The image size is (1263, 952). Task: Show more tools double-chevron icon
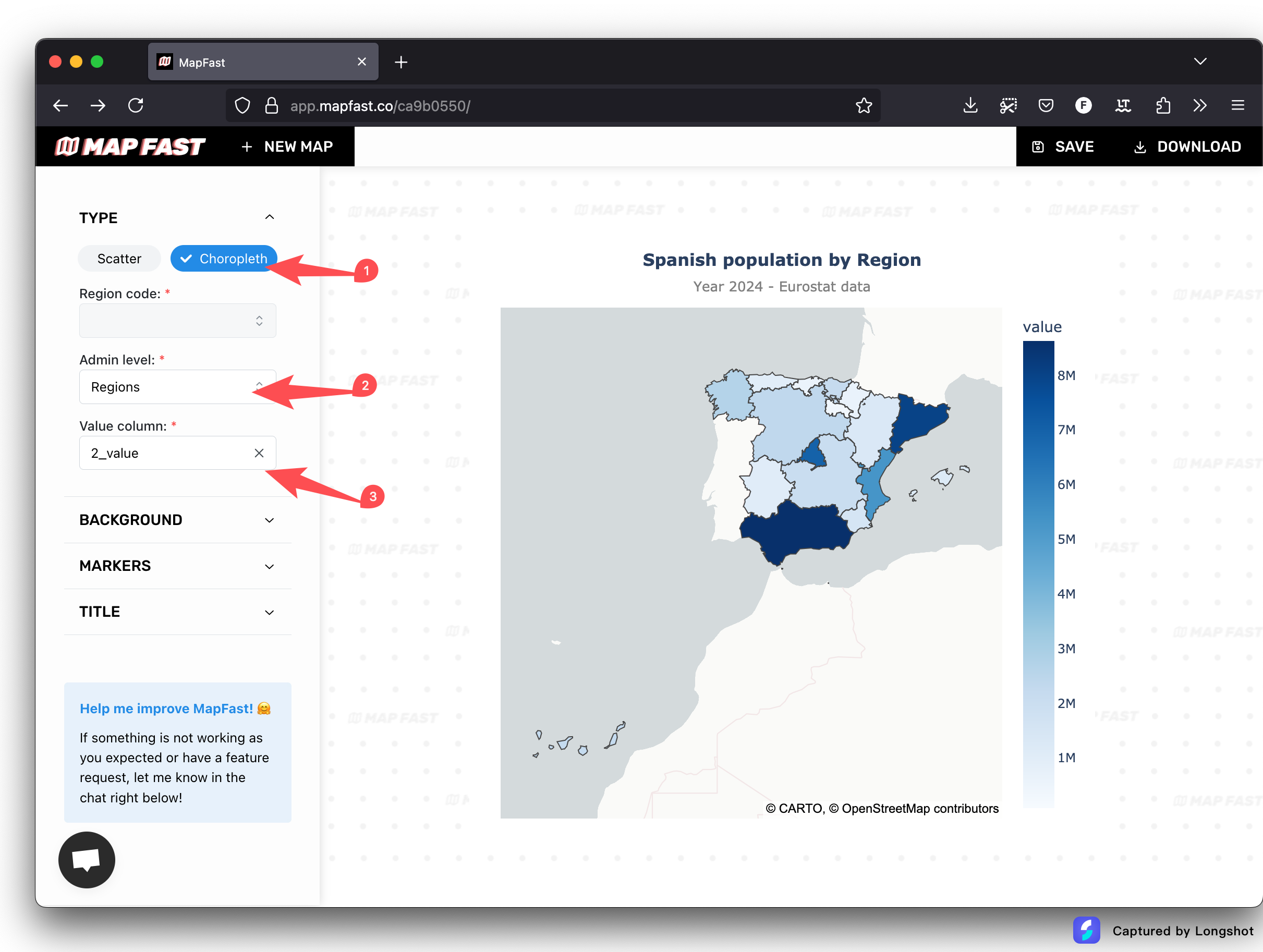tap(1199, 106)
